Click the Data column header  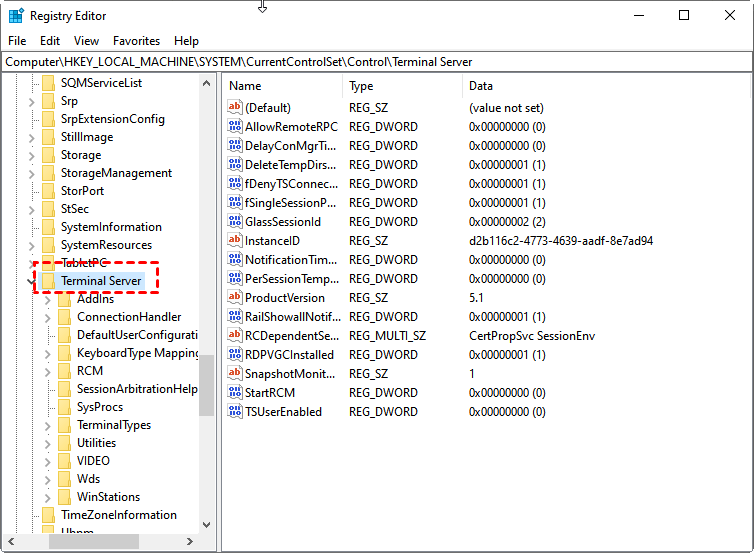(x=600, y=86)
